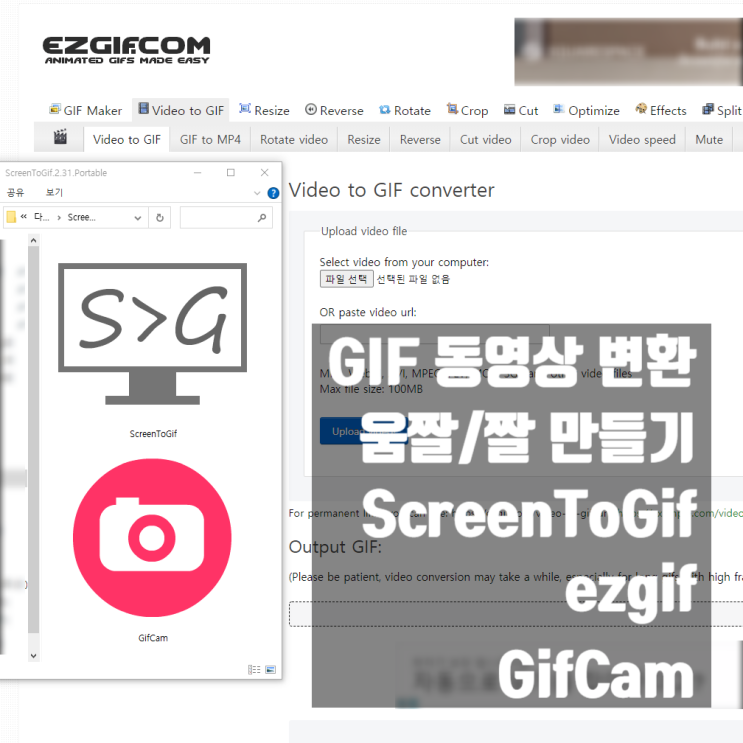Open the Resize tool in top menu

[264, 110]
